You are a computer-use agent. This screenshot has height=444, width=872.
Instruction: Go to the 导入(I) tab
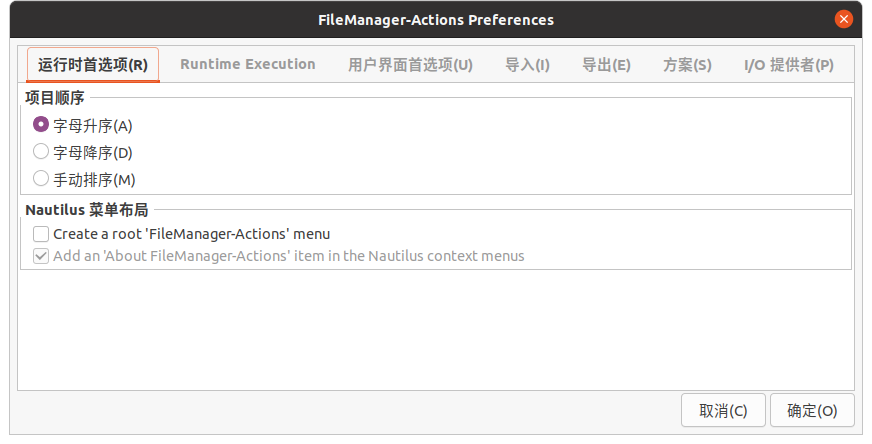tap(527, 65)
